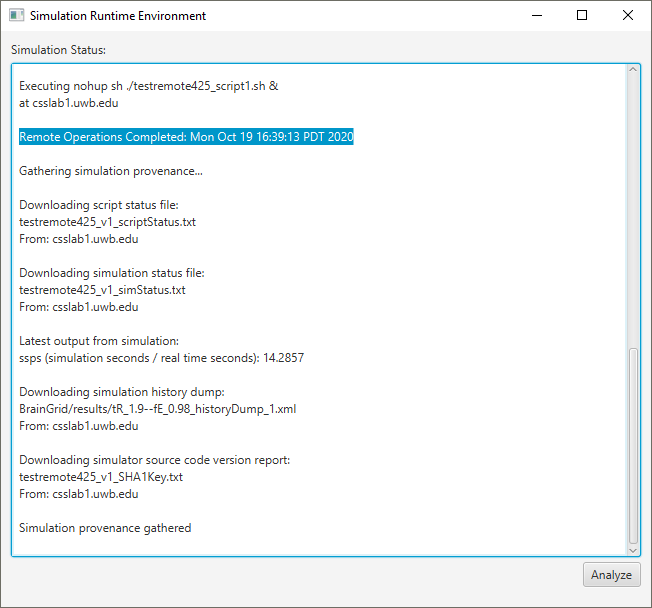
Task: Click the Analyze button
Action: [611, 574]
